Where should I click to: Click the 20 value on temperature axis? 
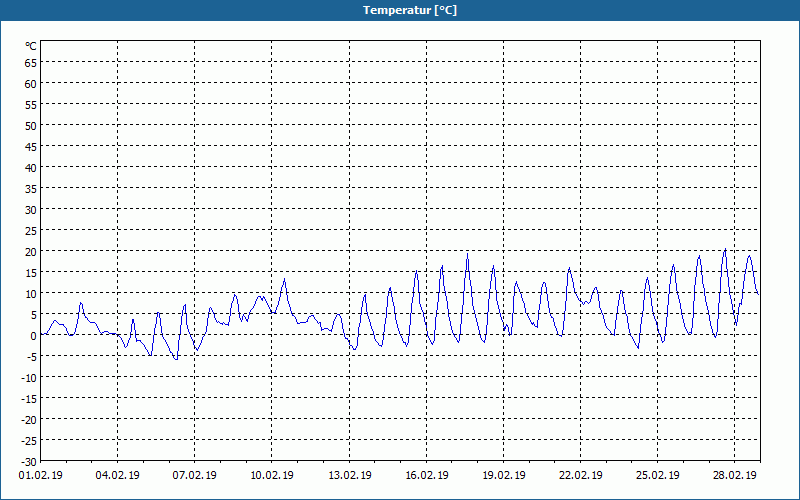click(31, 252)
